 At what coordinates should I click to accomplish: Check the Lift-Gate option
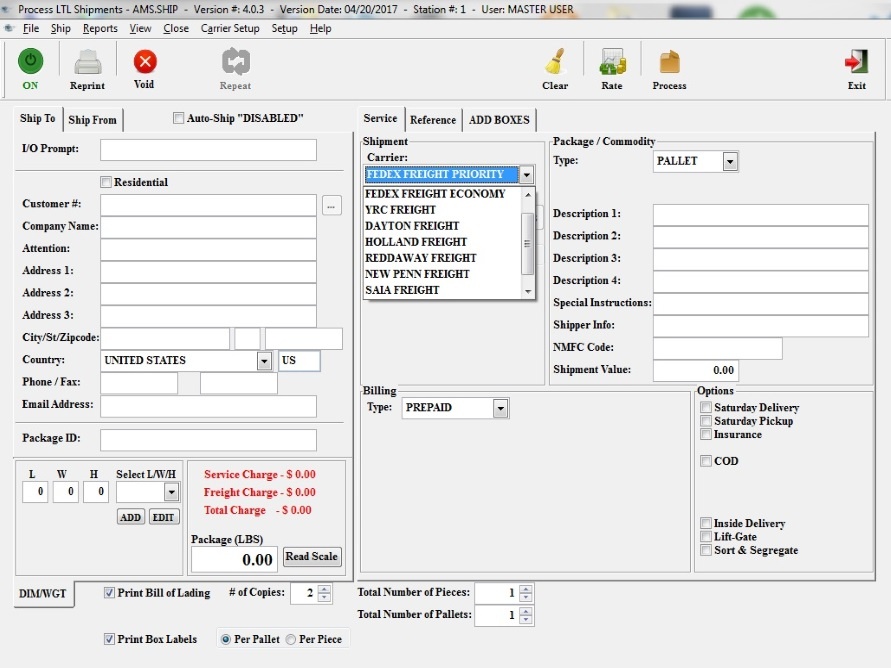706,537
